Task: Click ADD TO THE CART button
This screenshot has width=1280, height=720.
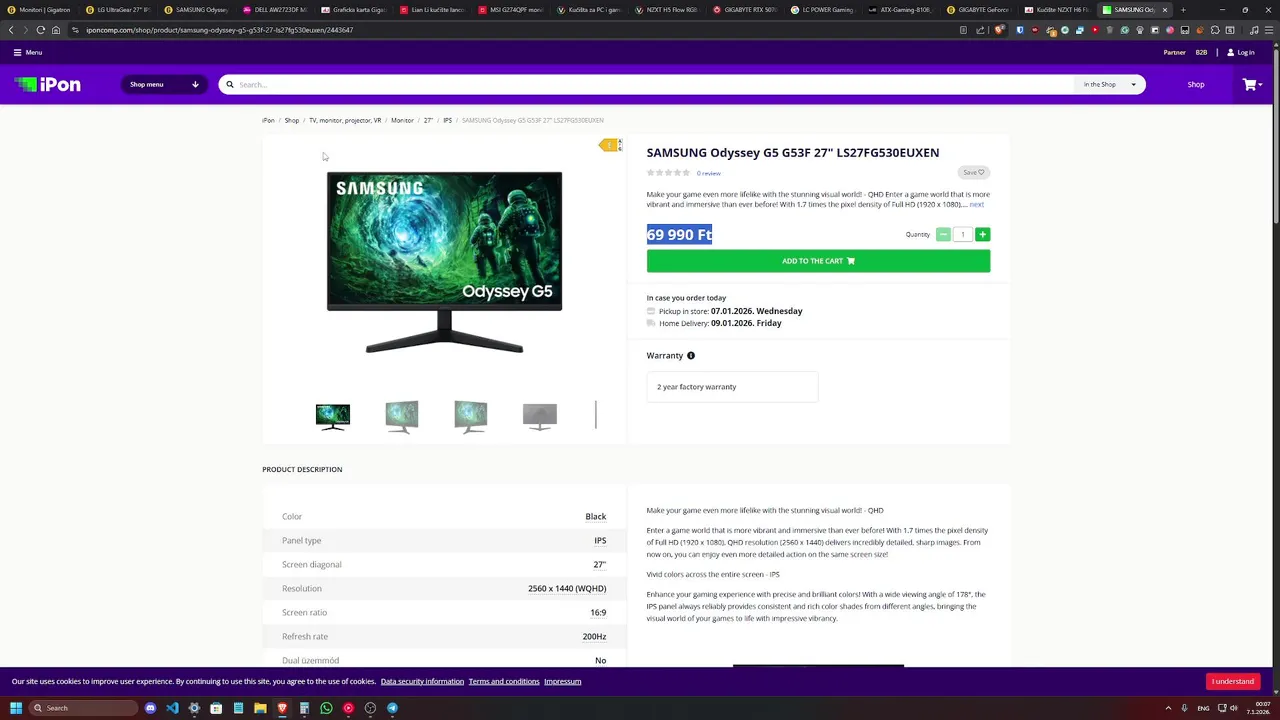Action: (818, 261)
